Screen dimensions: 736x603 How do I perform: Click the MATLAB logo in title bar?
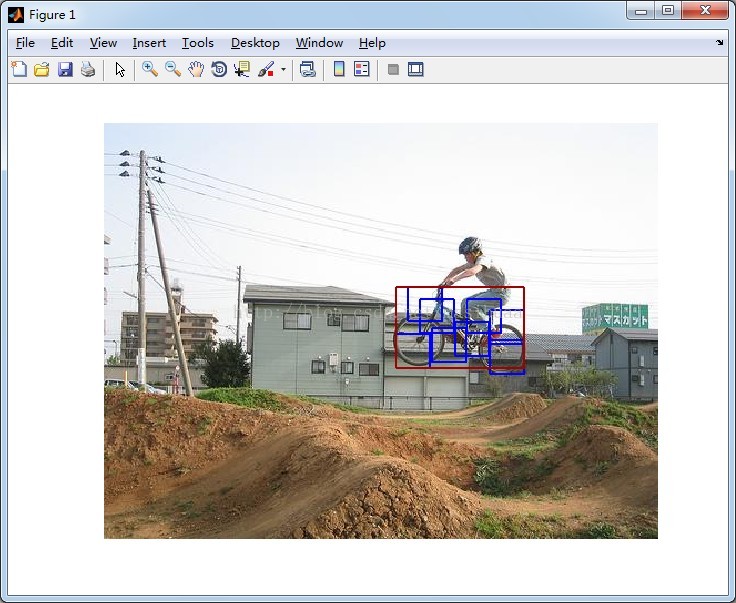coord(16,15)
